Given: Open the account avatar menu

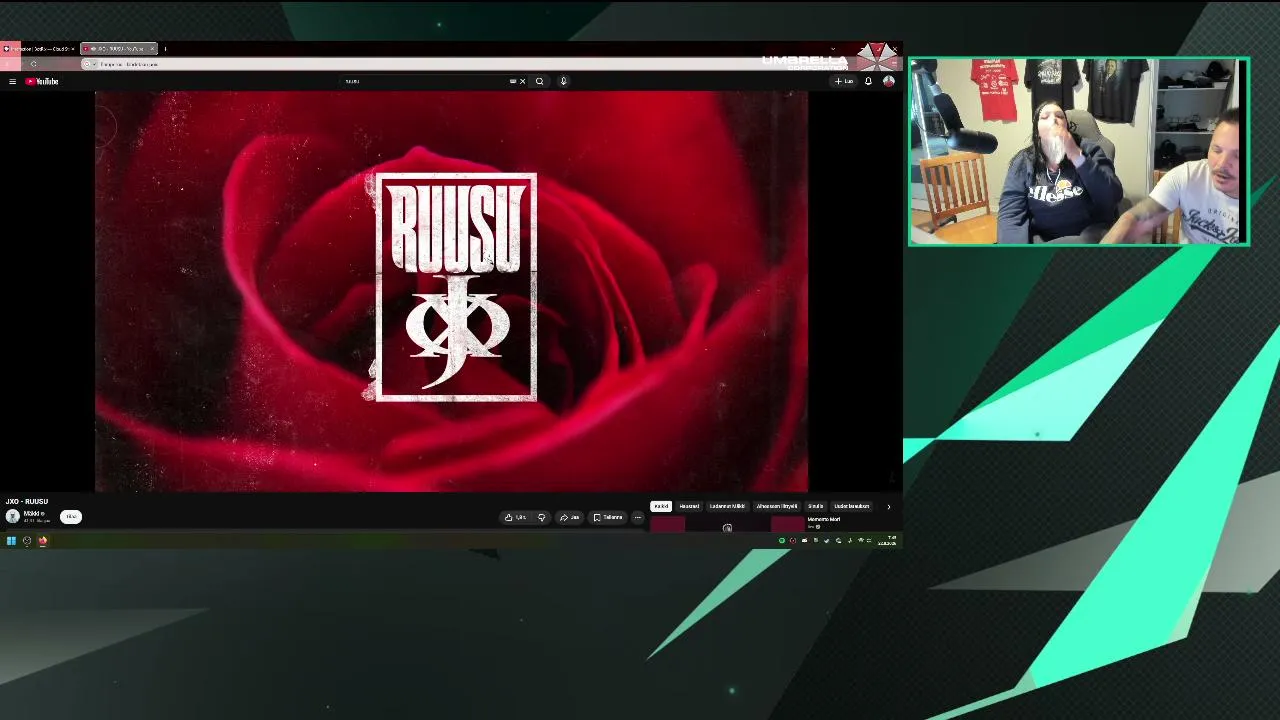Looking at the screenshot, I should click(x=888, y=81).
